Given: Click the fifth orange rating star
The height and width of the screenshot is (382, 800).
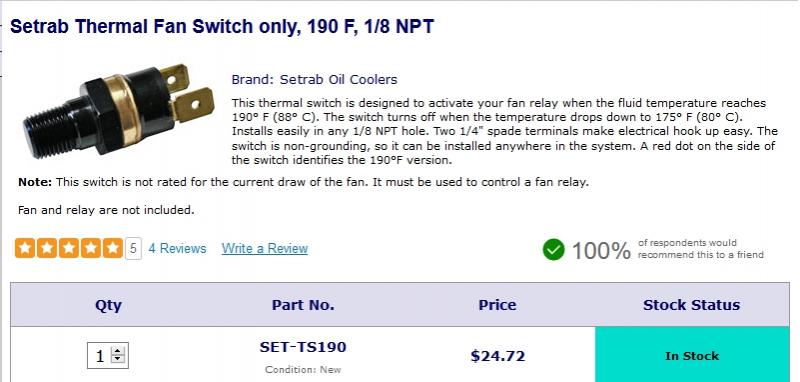Looking at the screenshot, I should [112, 248].
